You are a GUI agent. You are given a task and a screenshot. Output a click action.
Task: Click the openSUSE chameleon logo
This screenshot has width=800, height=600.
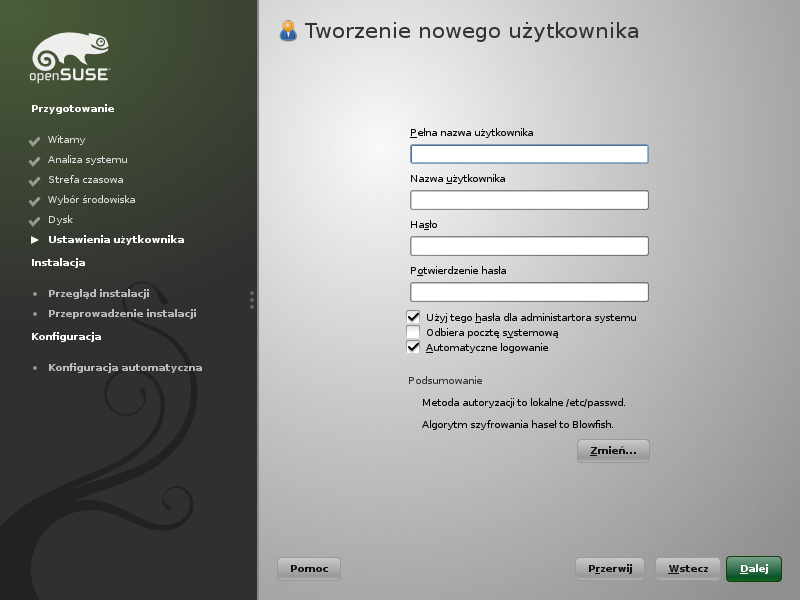70,57
